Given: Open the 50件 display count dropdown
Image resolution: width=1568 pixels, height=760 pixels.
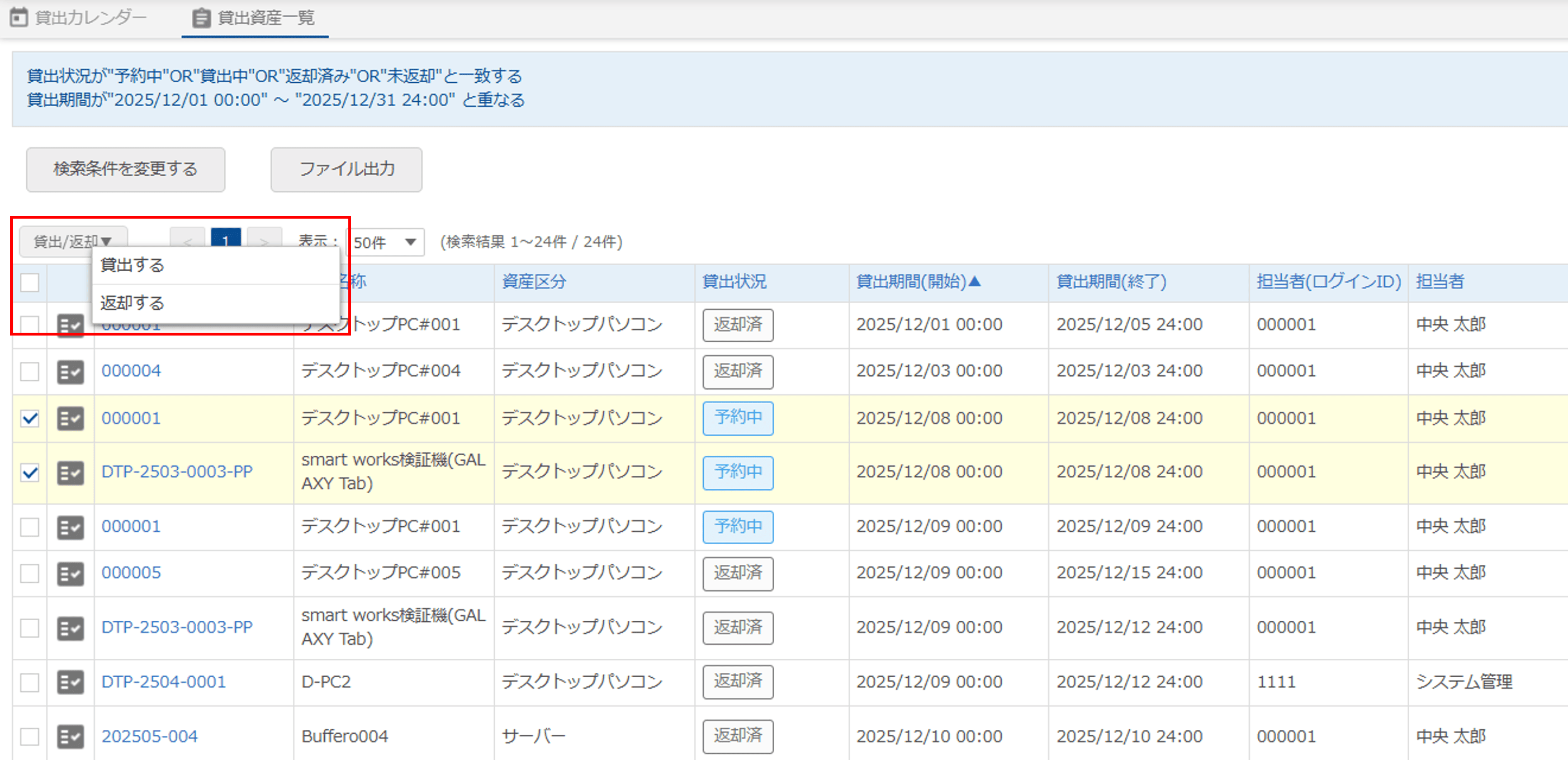Looking at the screenshot, I should point(385,242).
